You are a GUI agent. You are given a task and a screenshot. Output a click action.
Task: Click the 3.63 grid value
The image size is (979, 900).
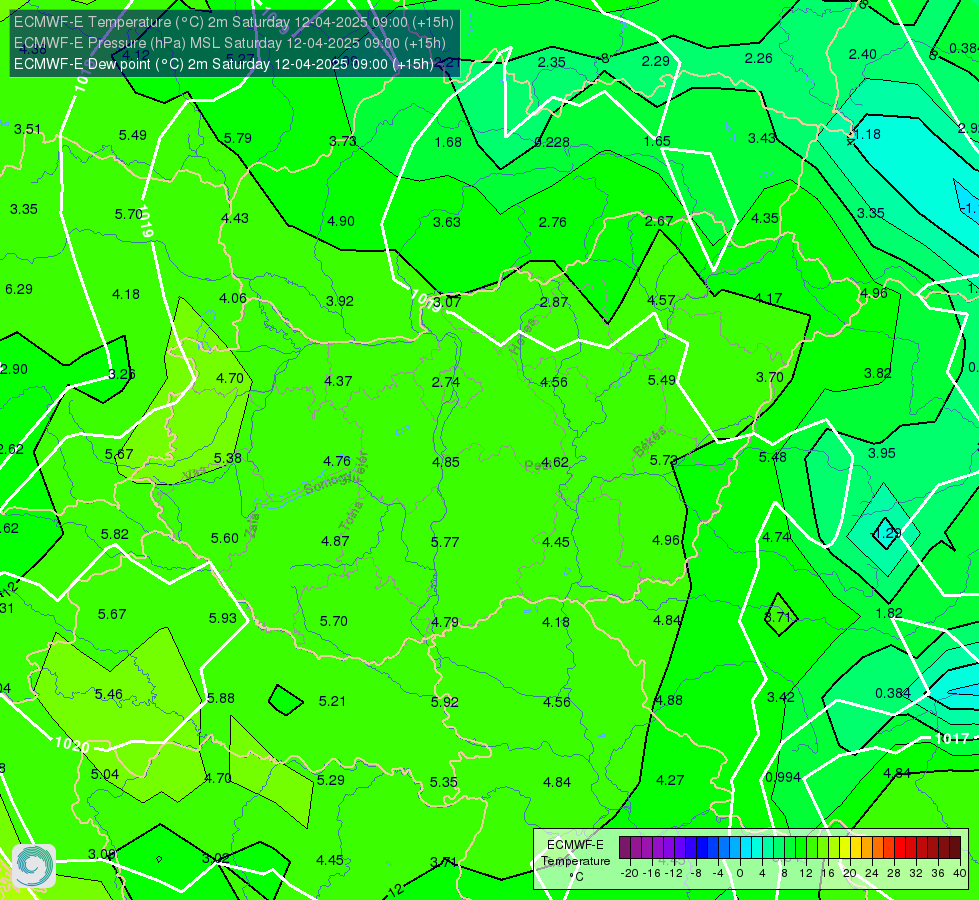447,222
